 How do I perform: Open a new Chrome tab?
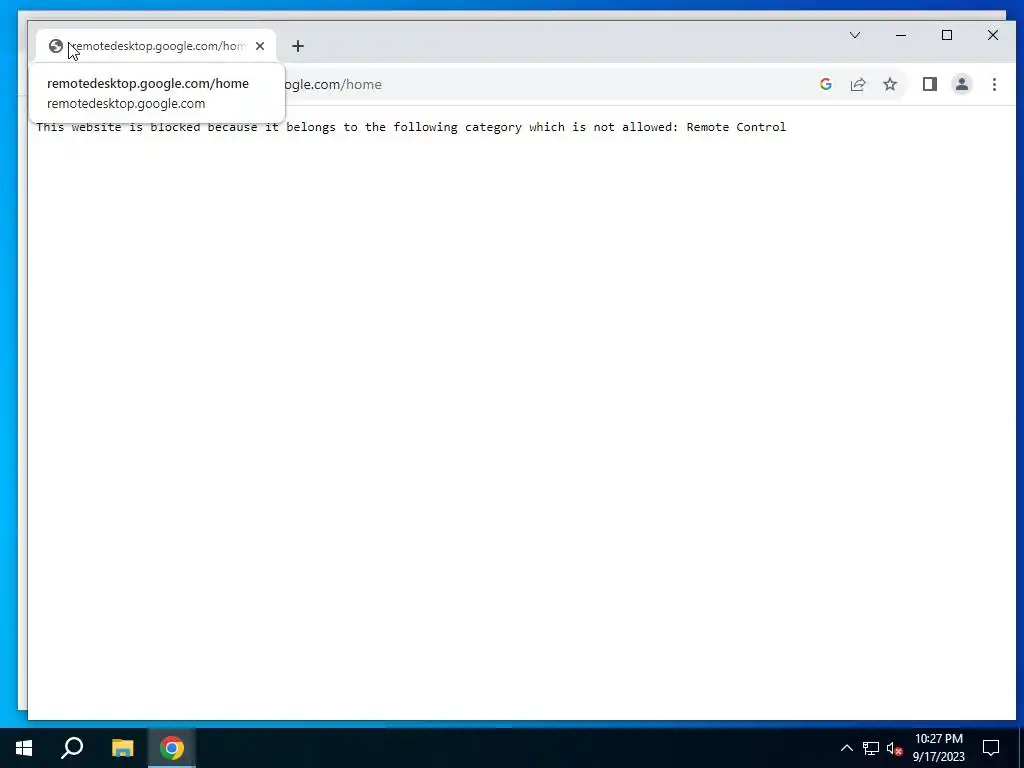pos(298,46)
